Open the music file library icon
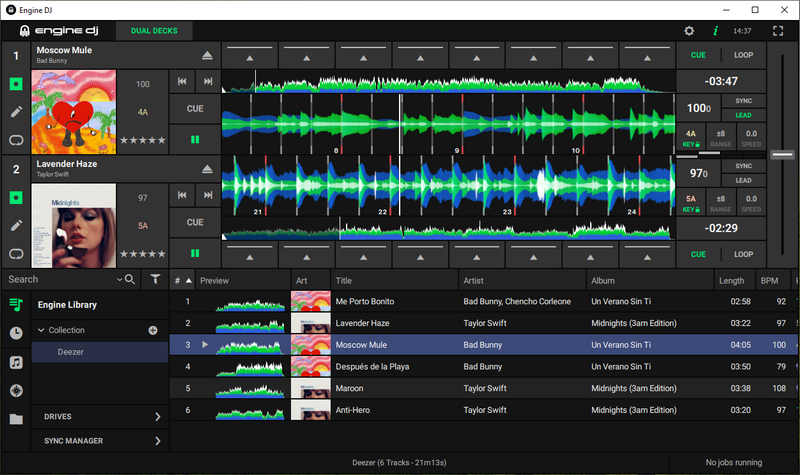 click(16, 362)
